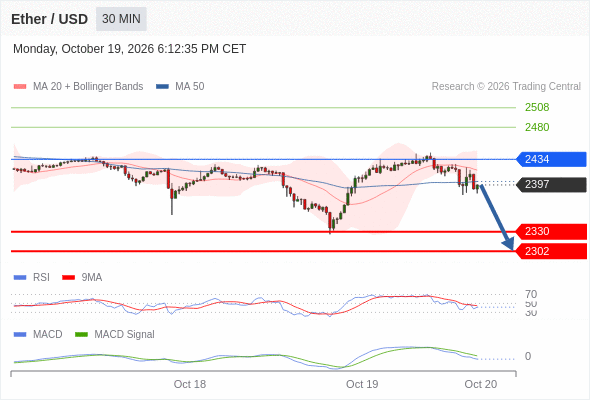The height and width of the screenshot is (400, 590).
Task: Click the Ether / USD title
Action: tap(49, 19)
